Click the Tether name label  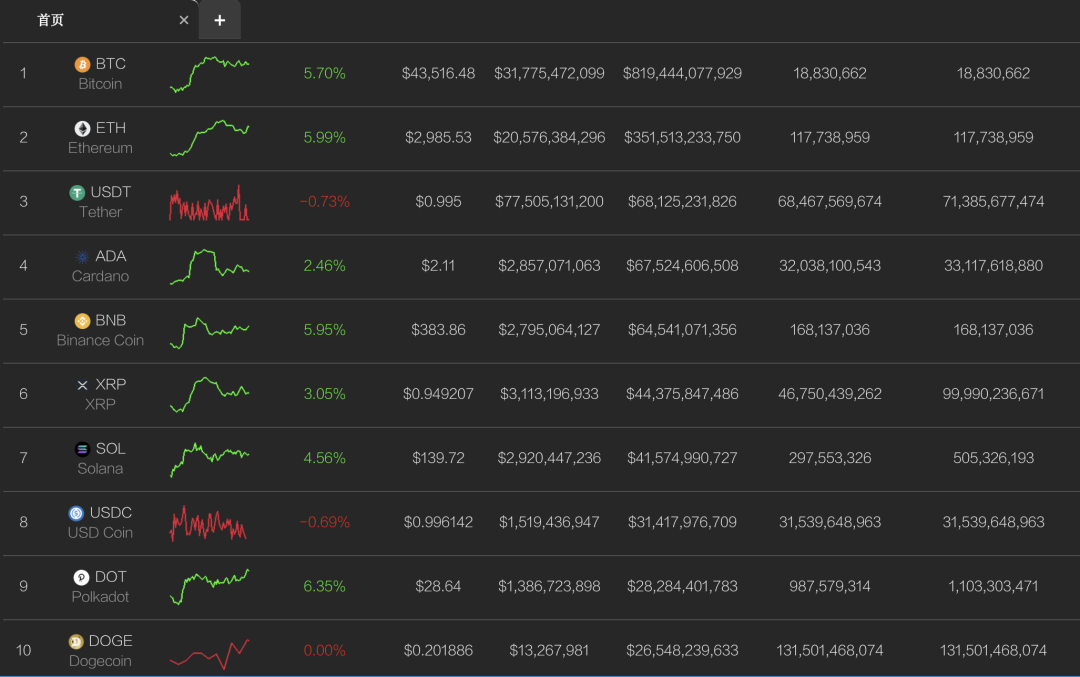[x=100, y=212]
